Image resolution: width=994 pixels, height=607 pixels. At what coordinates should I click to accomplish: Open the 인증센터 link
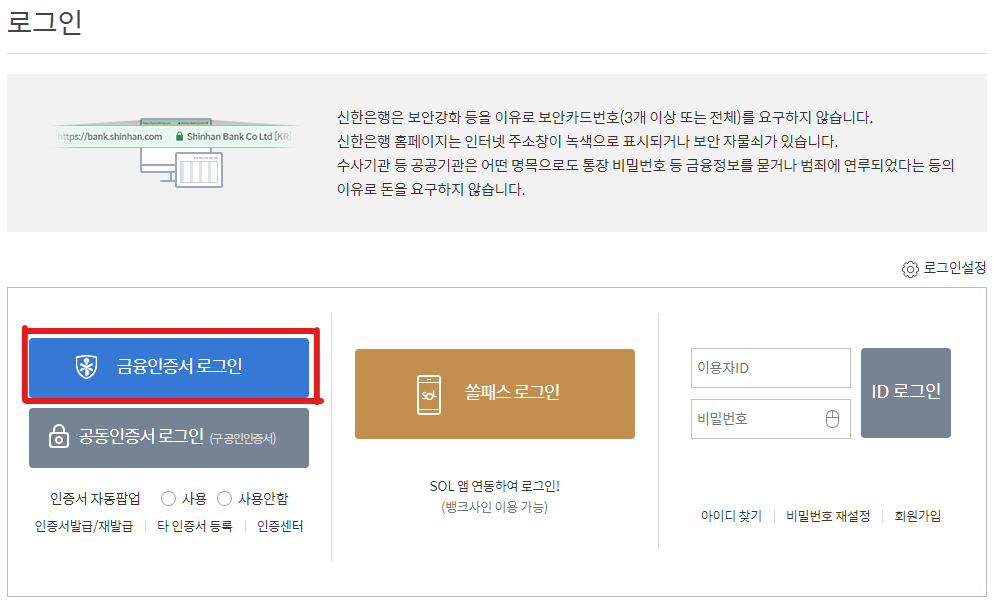[280, 526]
